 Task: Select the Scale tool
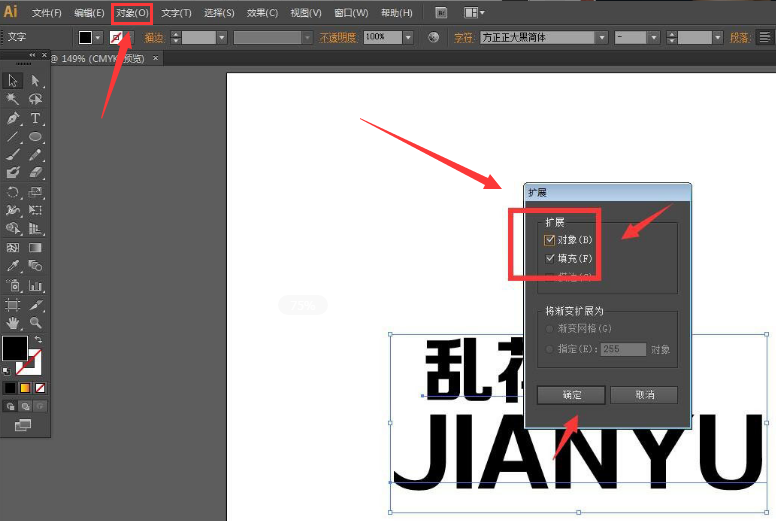pos(35,192)
